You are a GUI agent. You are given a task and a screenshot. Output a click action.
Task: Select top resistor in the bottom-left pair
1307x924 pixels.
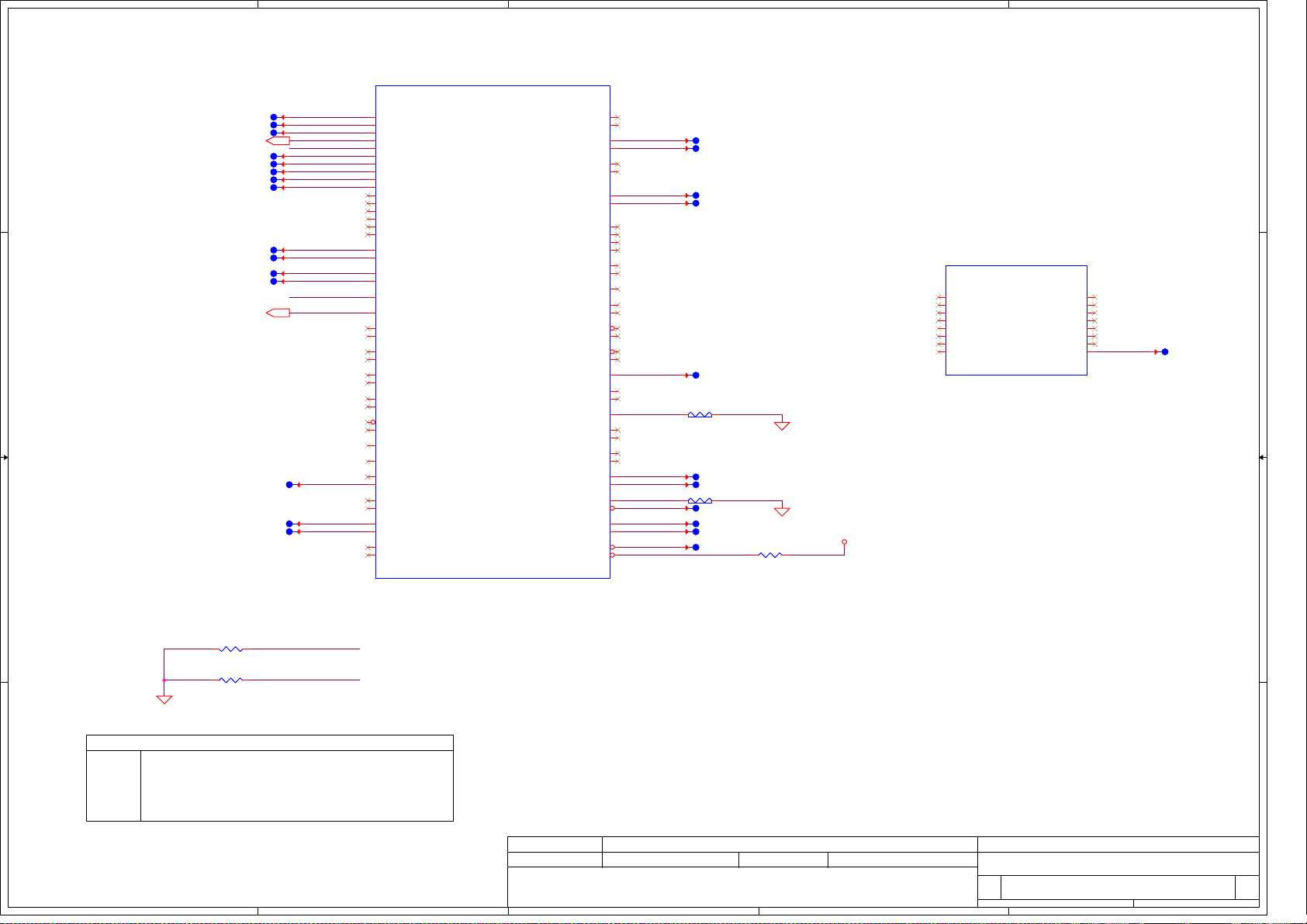pos(231,649)
